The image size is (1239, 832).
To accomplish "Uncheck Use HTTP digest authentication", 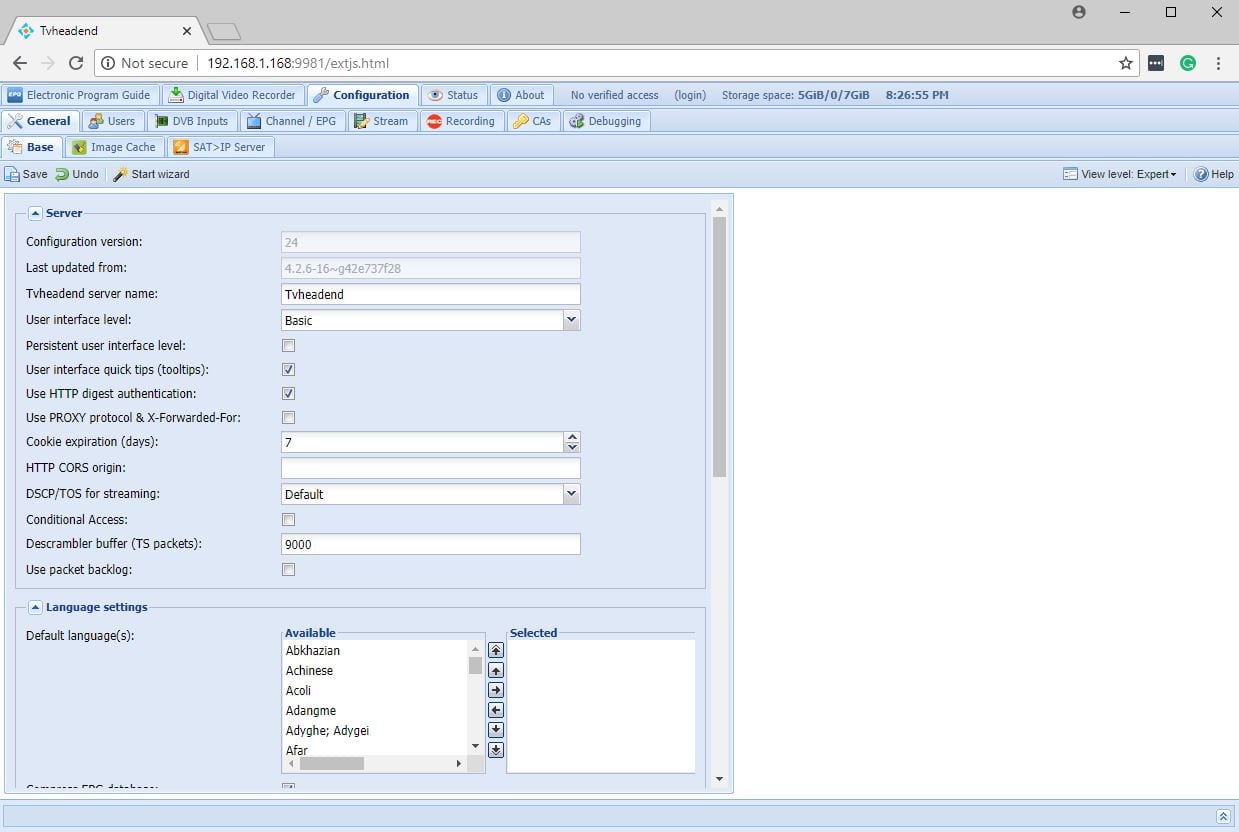I will [x=288, y=394].
